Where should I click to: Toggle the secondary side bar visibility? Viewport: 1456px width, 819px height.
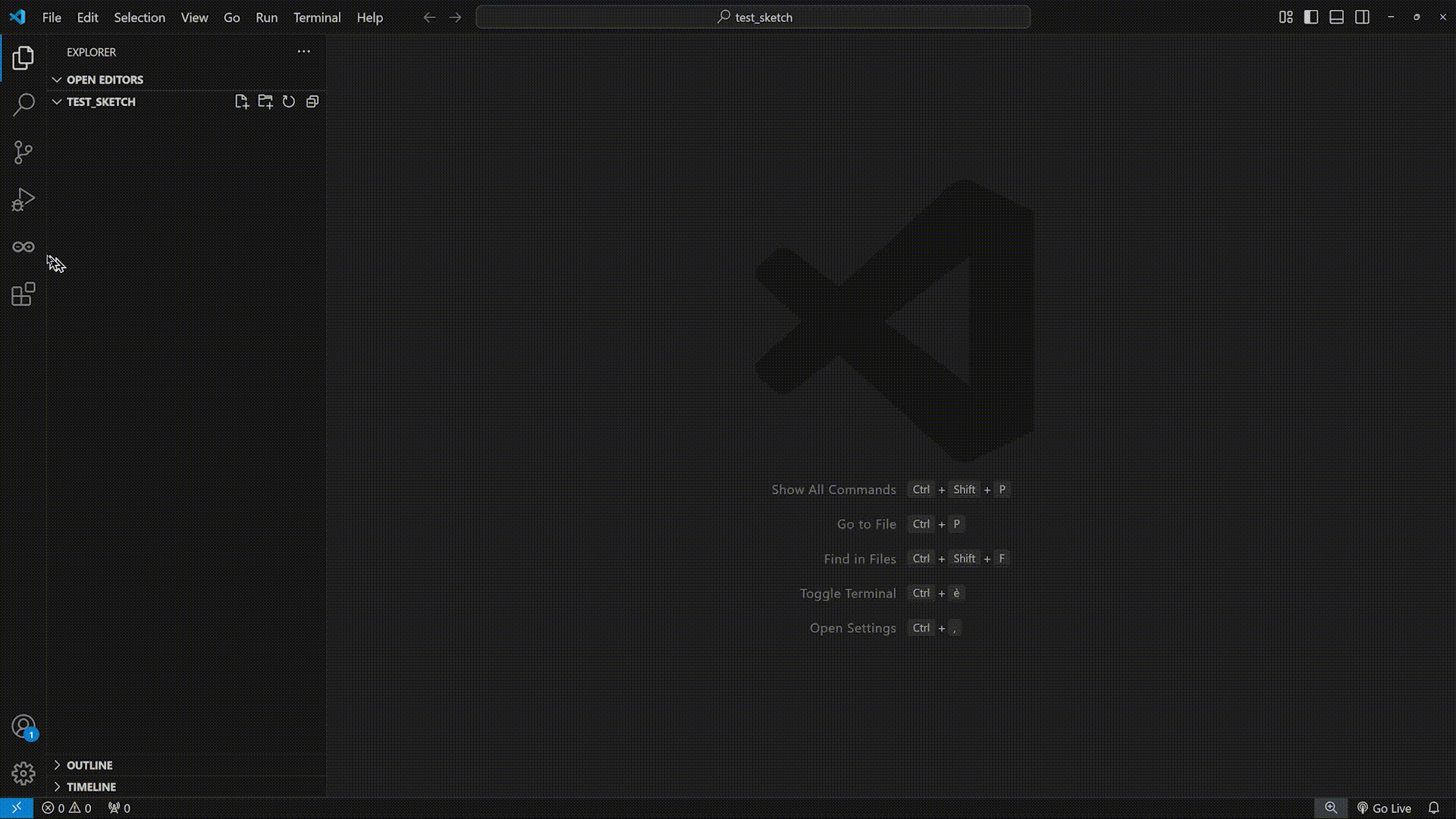click(1362, 17)
